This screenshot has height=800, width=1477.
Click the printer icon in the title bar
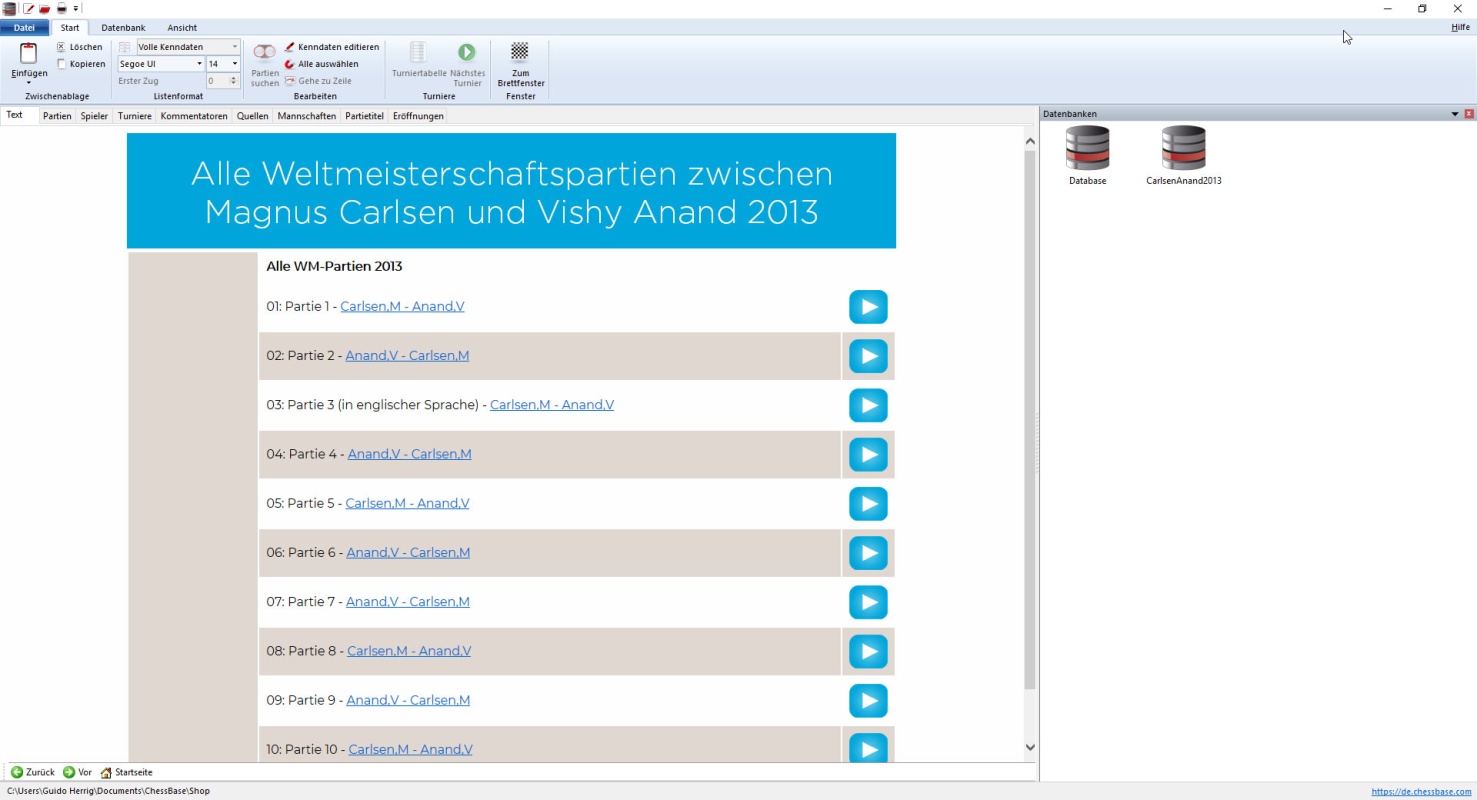click(61, 8)
